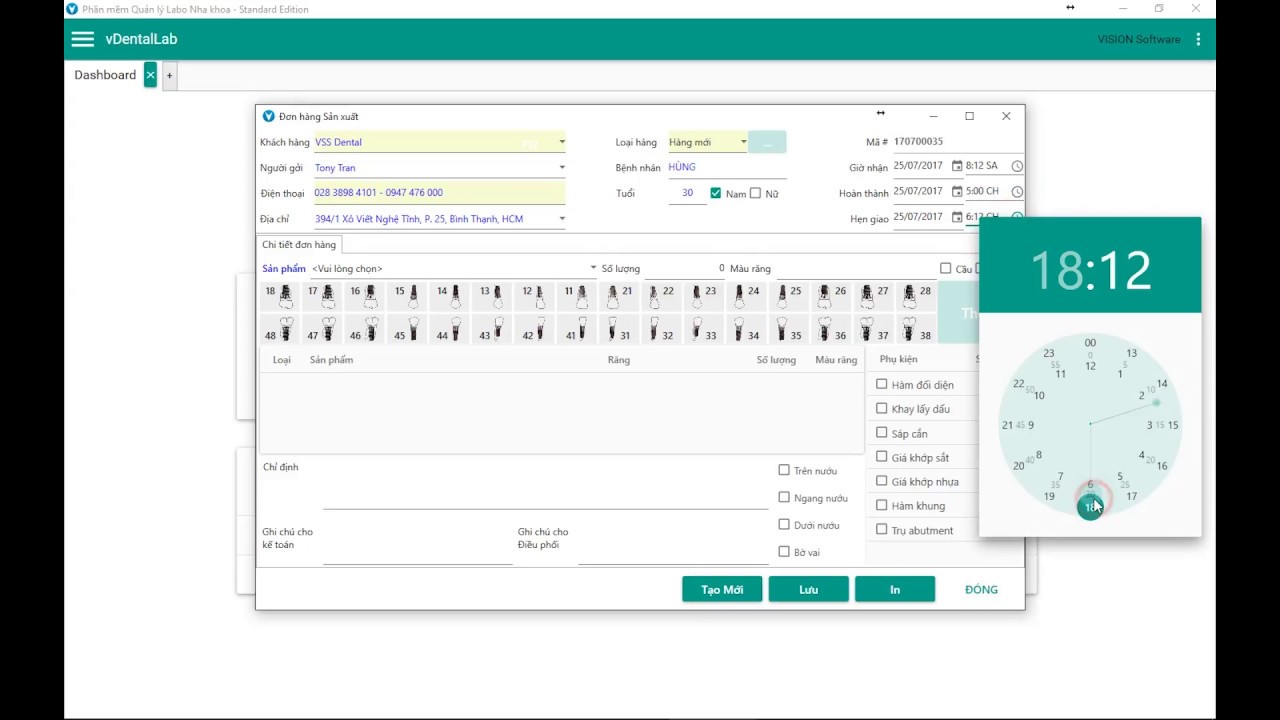The width and height of the screenshot is (1280, 720).
Task: Pick hour 23 on the clock
Action: [x=1048, y=353]
